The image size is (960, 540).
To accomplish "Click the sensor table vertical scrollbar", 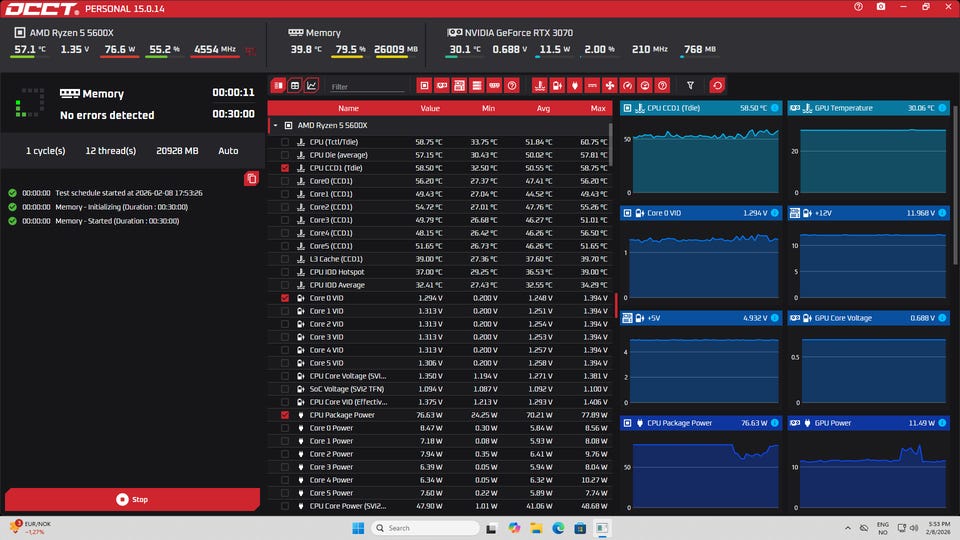I will click(610, 144).
